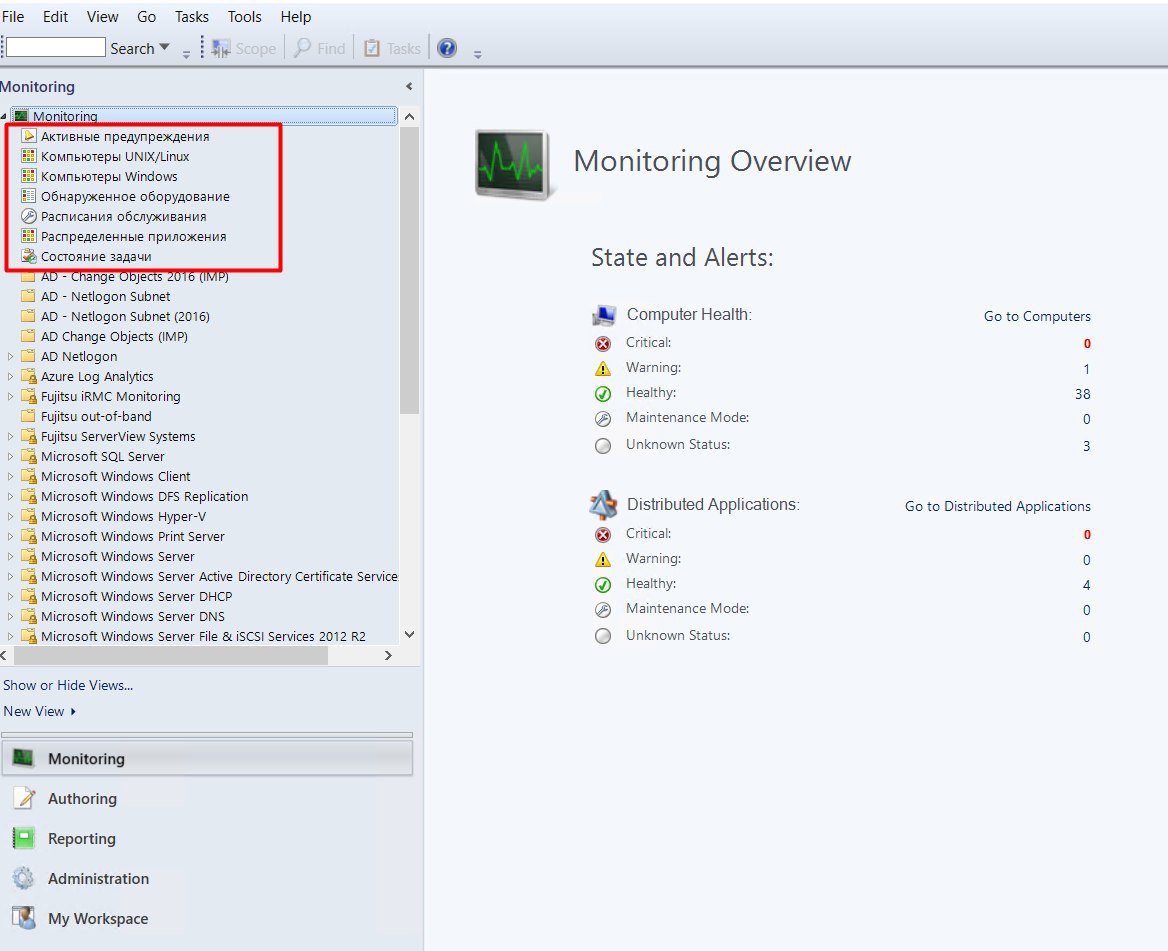Viewport: 1168px width, 951px height.
Task: Open the Edit menu
Action: [x=55, y=16]
